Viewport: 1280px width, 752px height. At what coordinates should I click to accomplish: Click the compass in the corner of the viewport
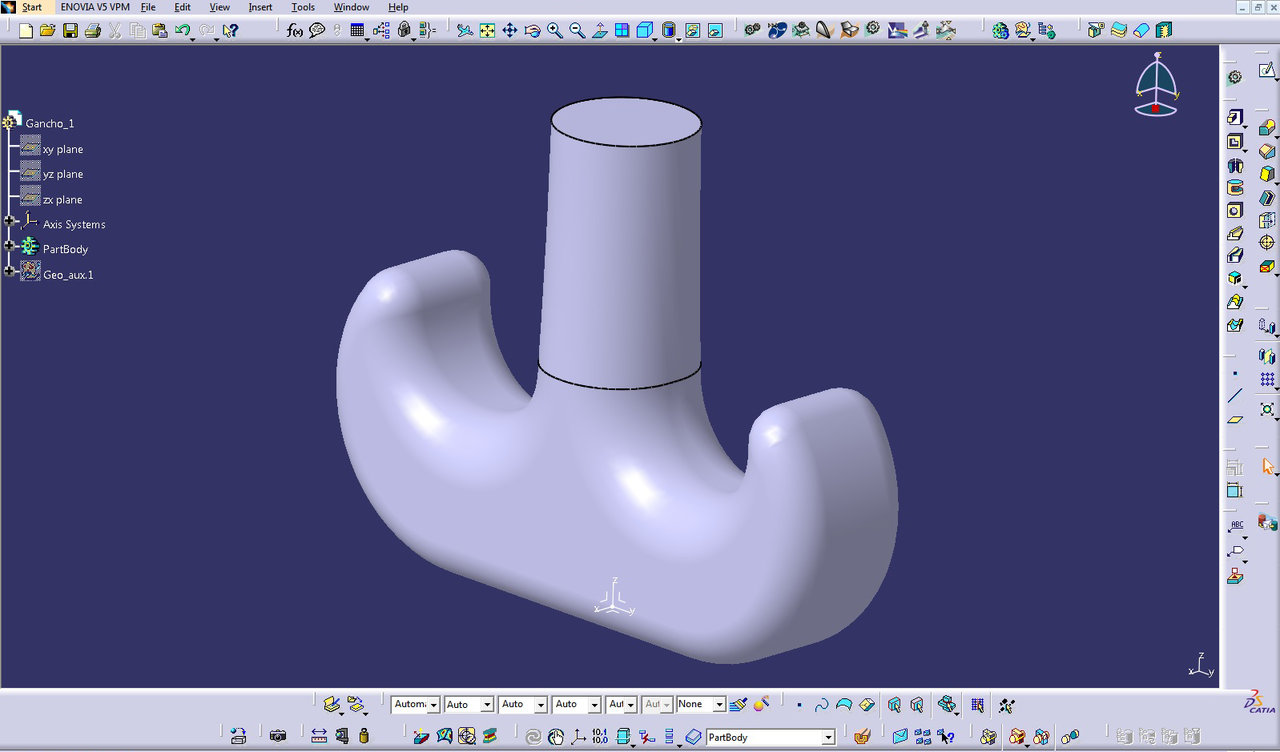click(1157, 85)
